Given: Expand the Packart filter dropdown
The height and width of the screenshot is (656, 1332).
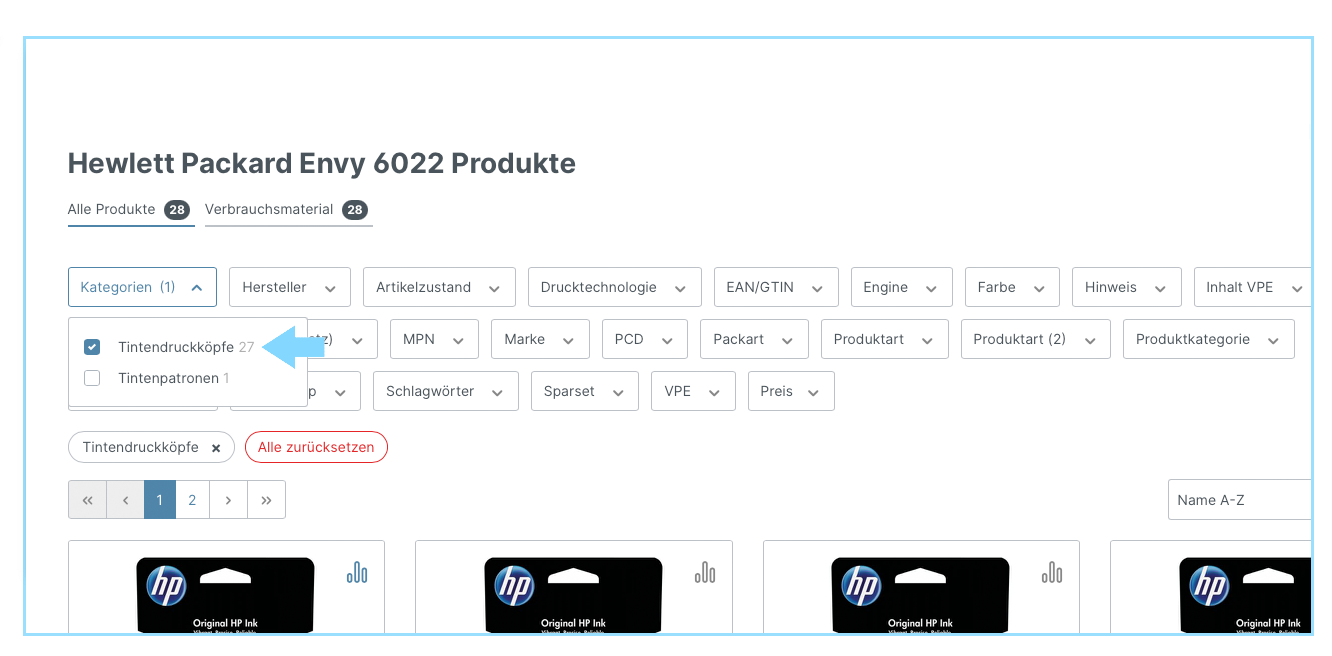Looking at the screenshot, I should pos(754,339).
